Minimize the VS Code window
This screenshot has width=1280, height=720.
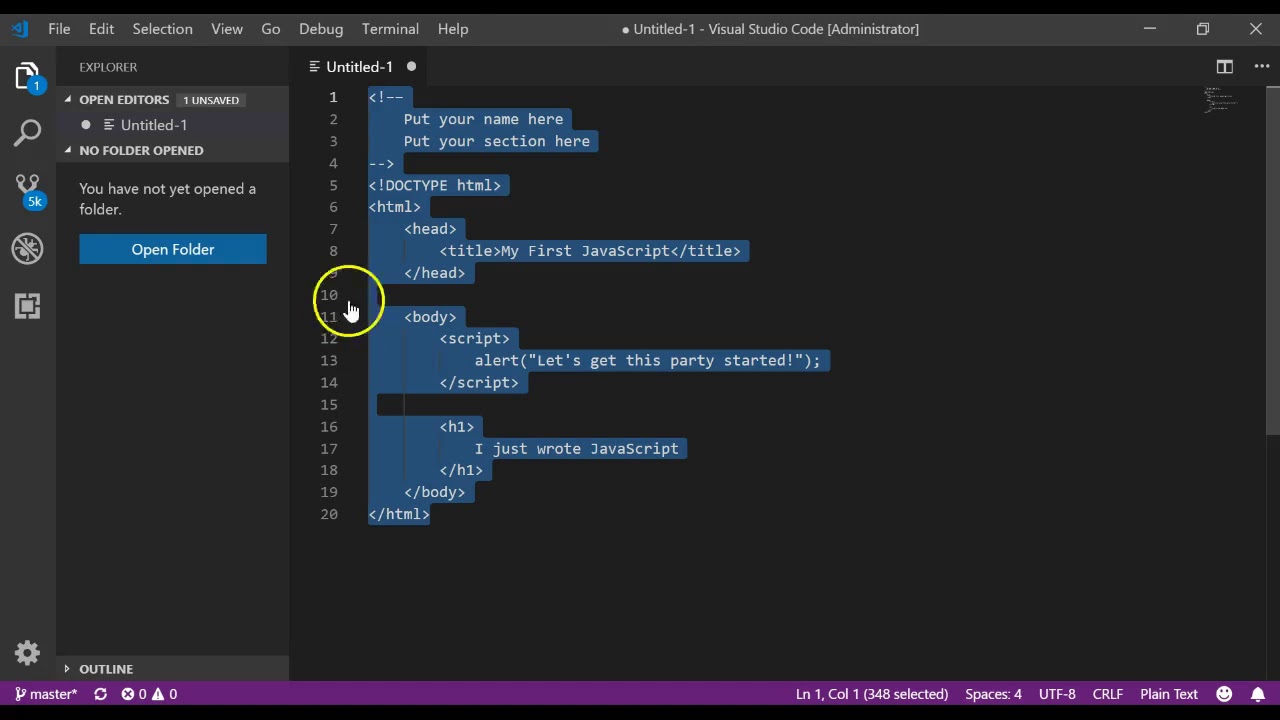tap(1150, 29)
